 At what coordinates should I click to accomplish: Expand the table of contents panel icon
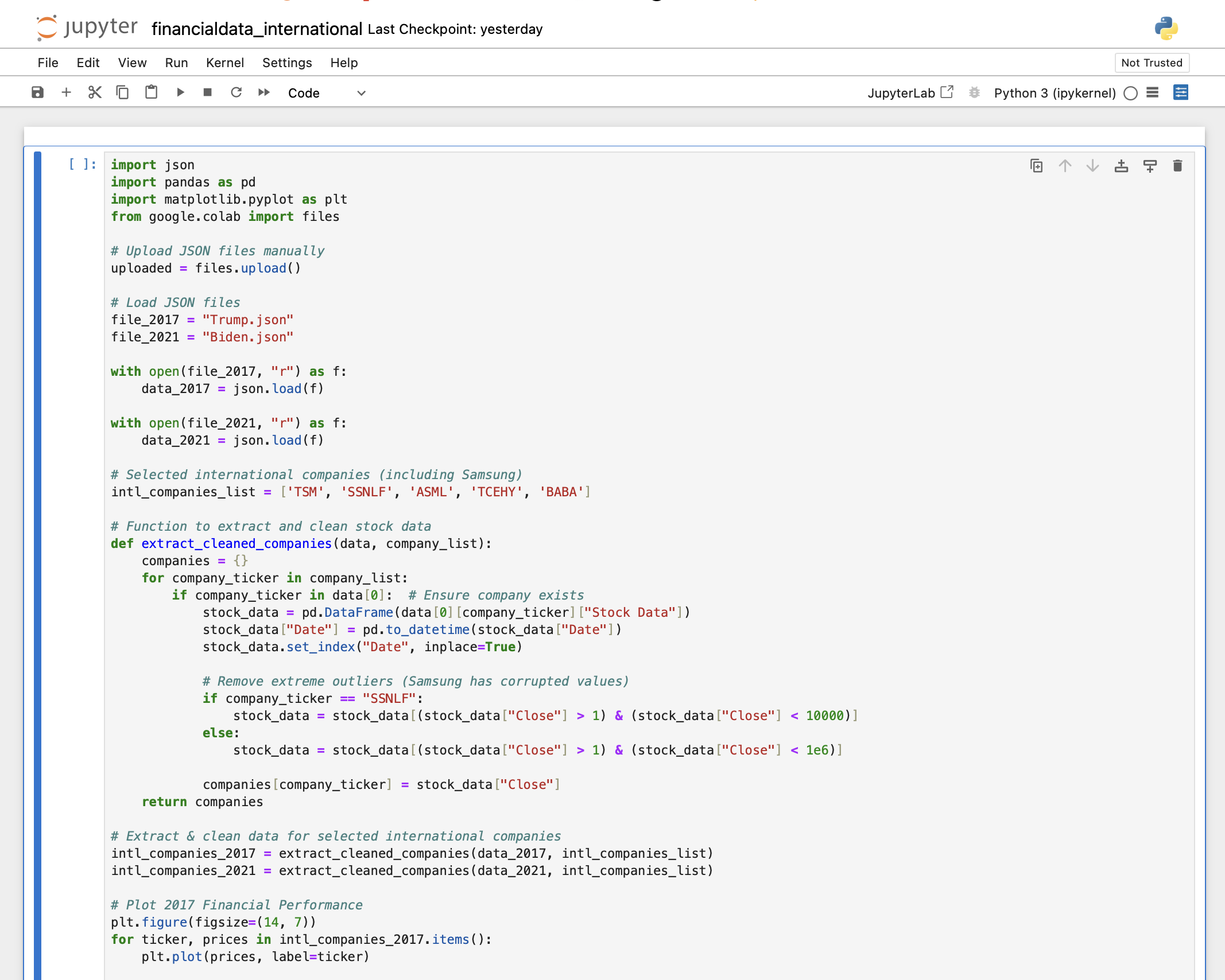(x=1180, y=92)
